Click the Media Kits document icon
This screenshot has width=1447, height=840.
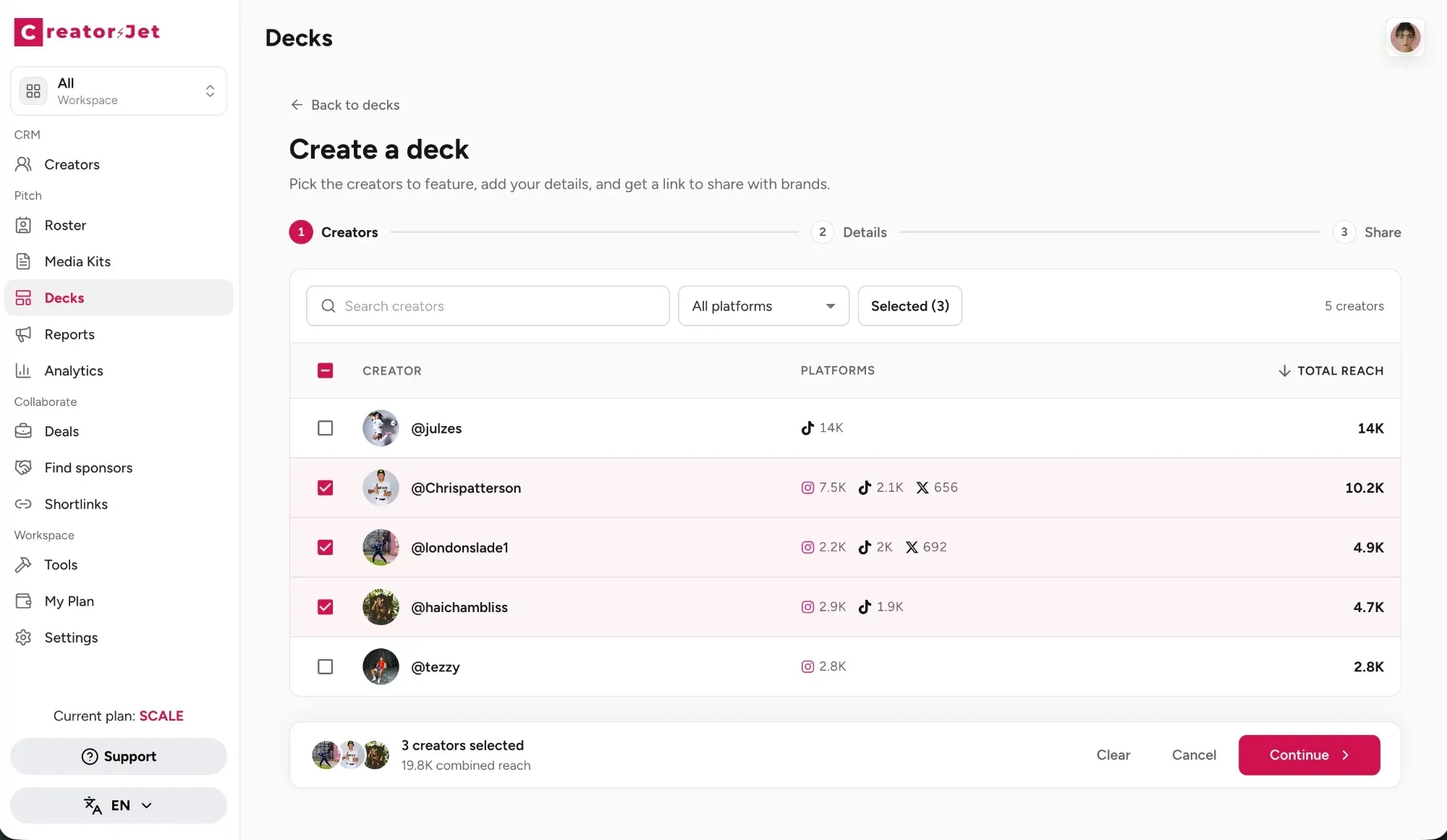coord(23,261)
